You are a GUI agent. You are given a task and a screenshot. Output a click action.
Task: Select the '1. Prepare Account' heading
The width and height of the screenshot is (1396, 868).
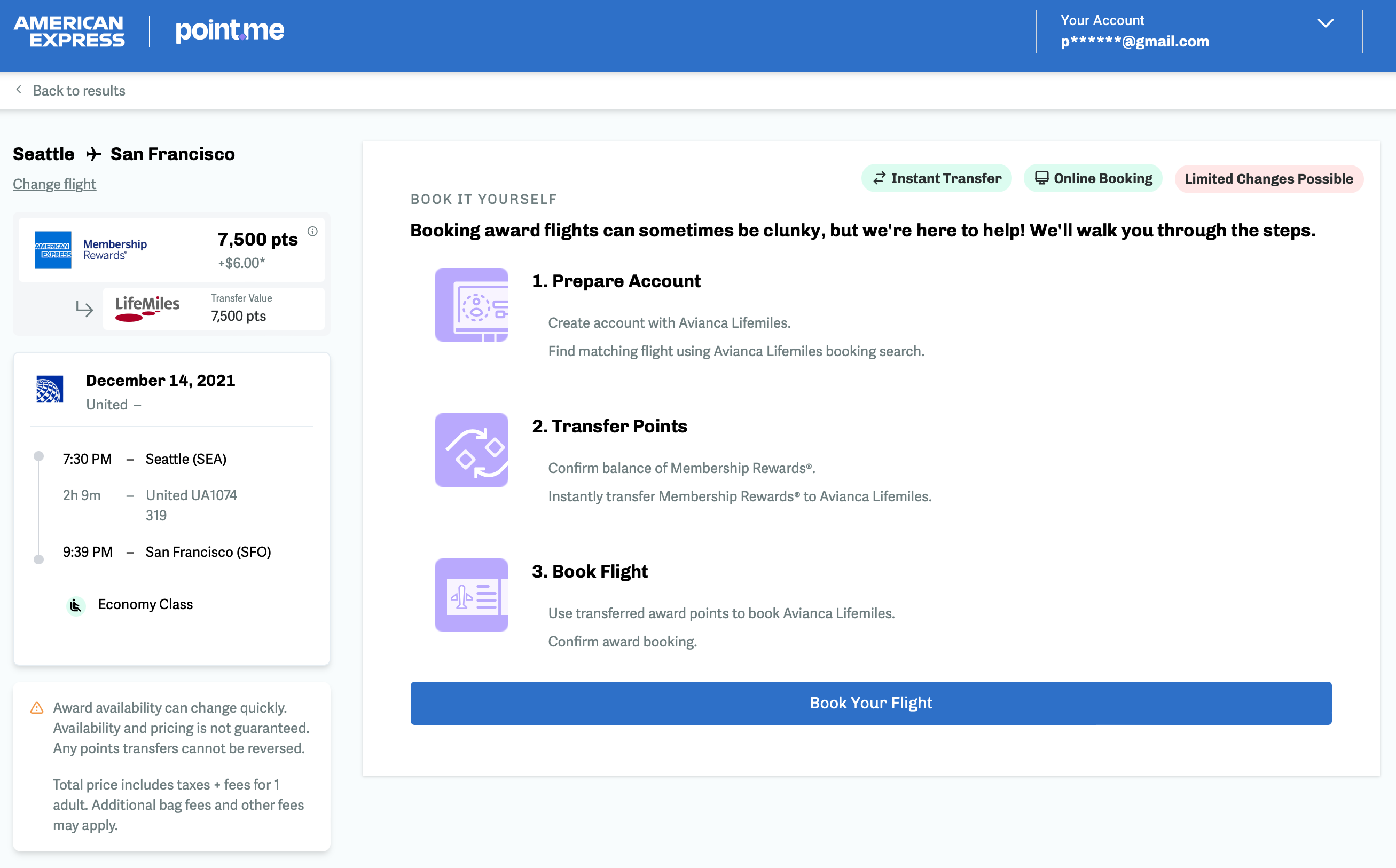tap(616, 281)
